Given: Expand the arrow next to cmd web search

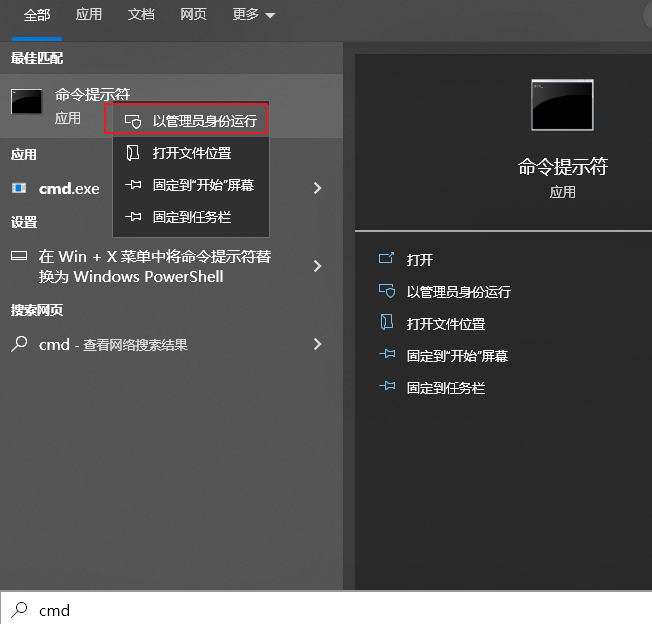Looking at the screenshot, I should (317, 344).
